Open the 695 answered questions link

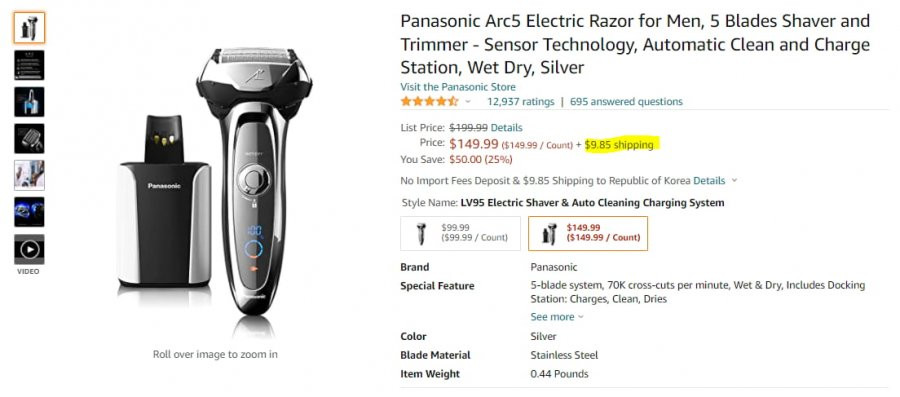point(626,102)
